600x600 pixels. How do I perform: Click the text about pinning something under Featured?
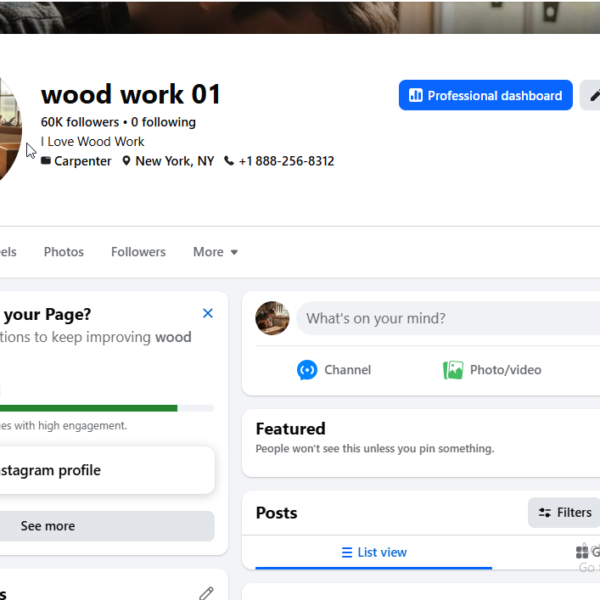[x=375, y=448]
